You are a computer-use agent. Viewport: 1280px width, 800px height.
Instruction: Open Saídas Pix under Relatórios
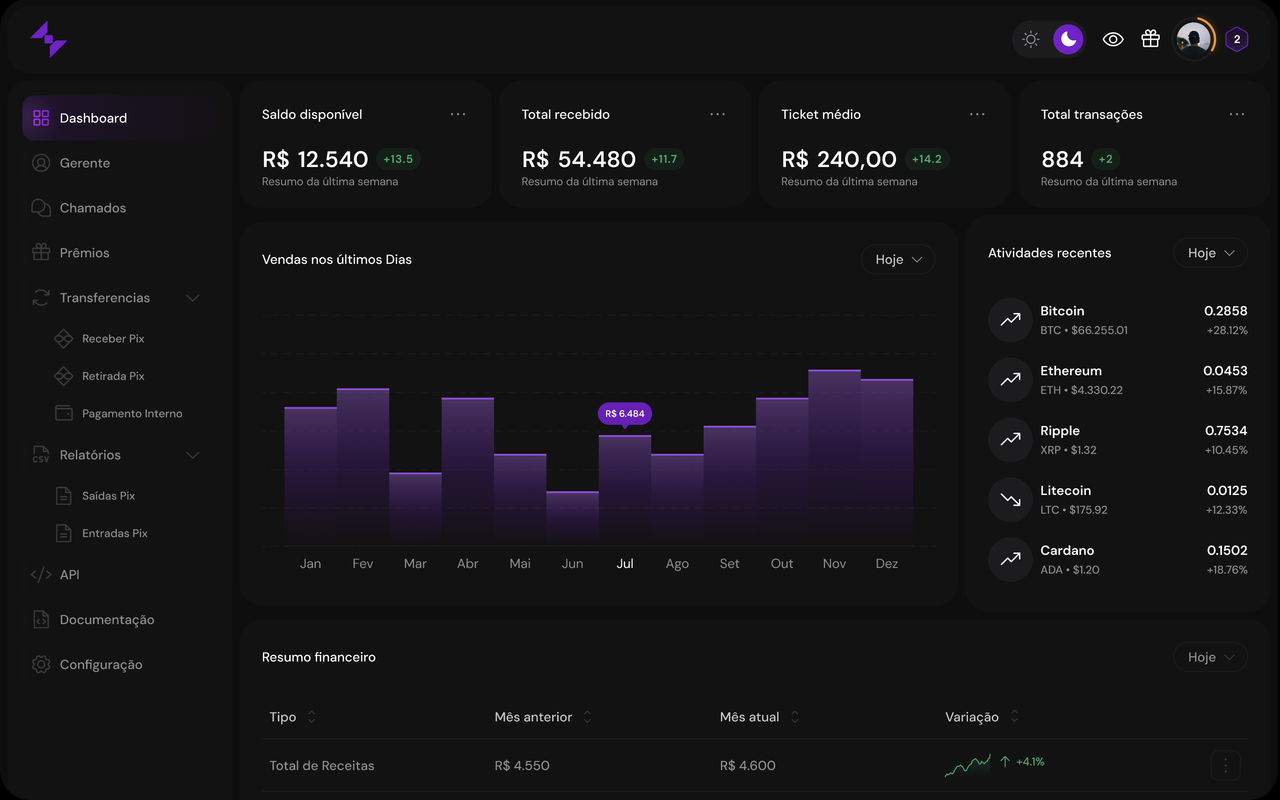pyautogui.click(x=107, y=495)
